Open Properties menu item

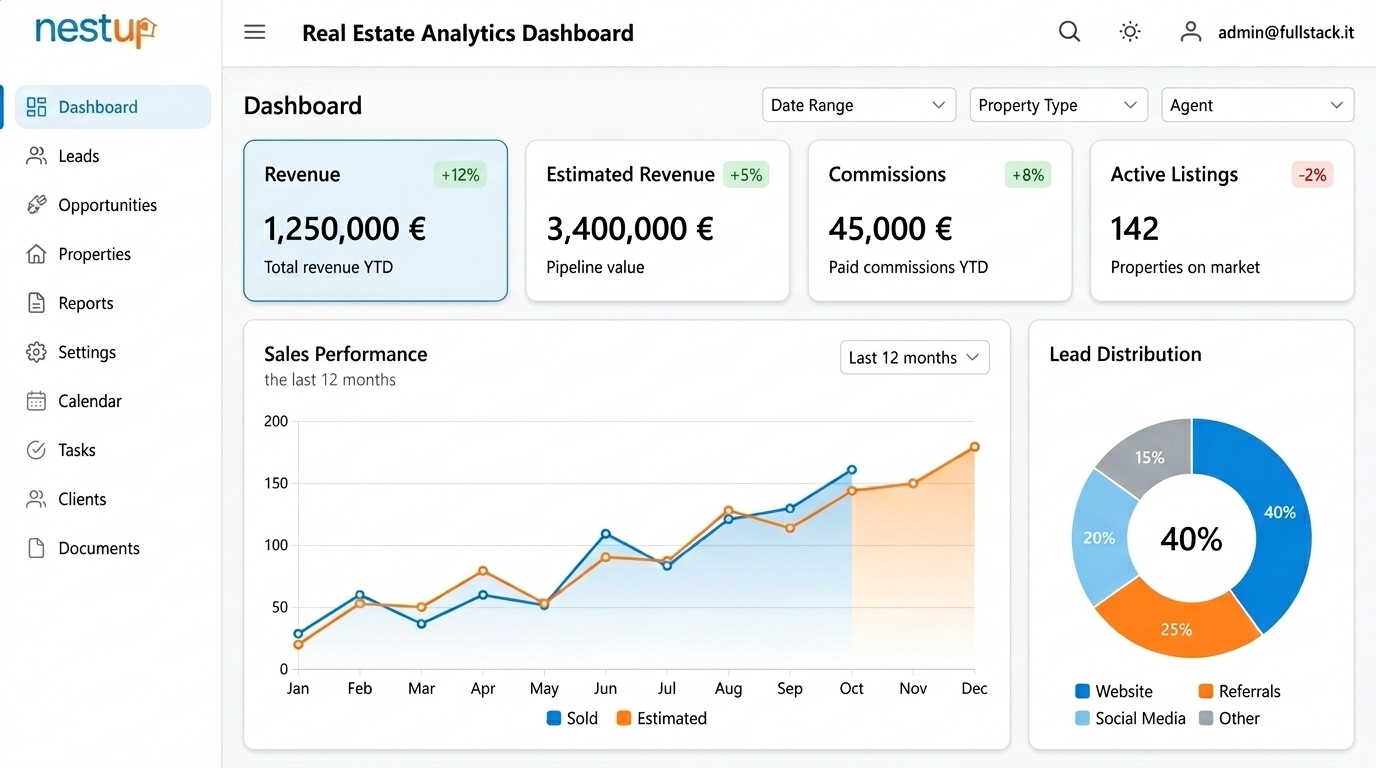tap(113, 254)
